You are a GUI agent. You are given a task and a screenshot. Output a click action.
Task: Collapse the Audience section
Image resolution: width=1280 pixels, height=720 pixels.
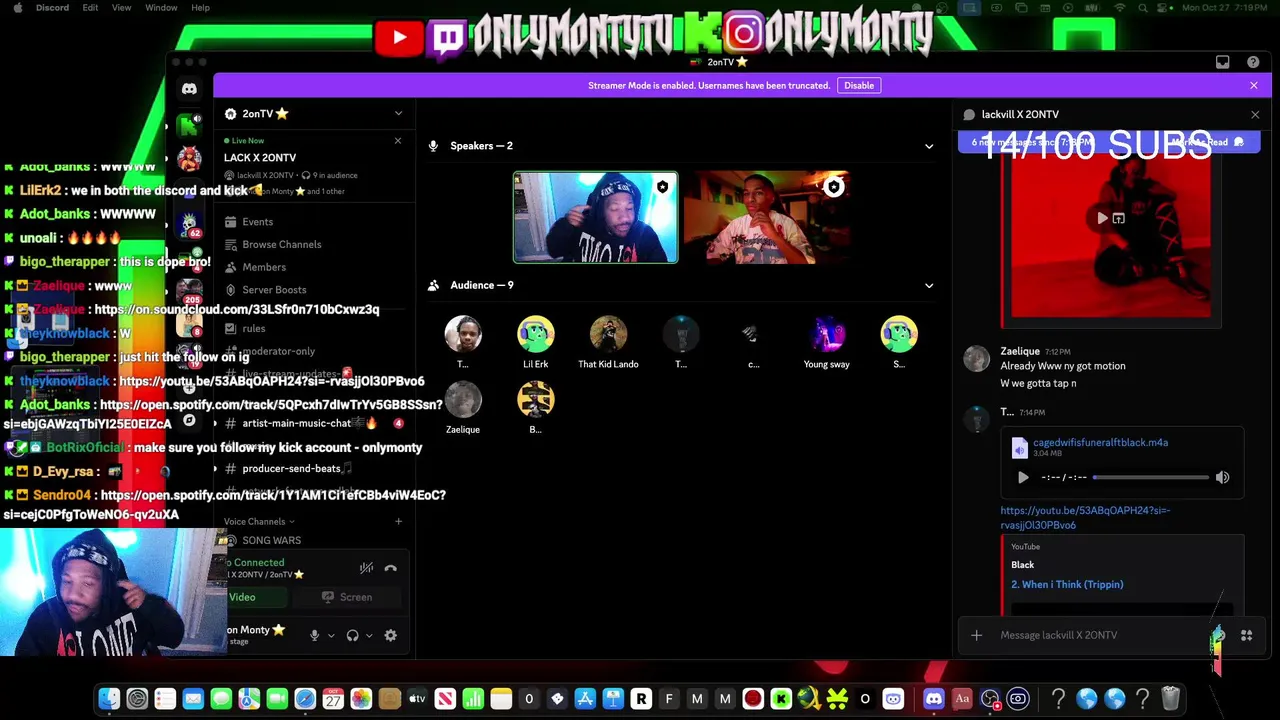[x=929, y=285]
